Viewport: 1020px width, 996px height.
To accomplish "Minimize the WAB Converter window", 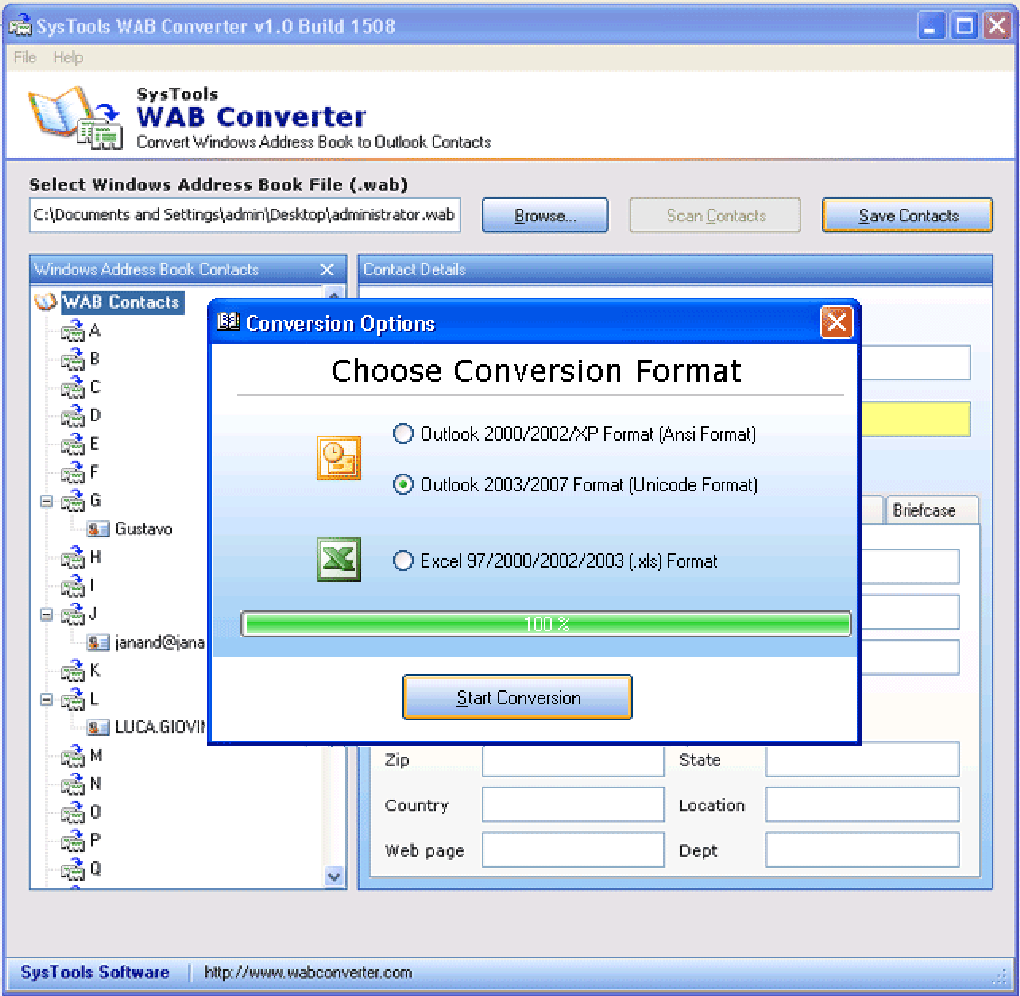I will [931, 27].
